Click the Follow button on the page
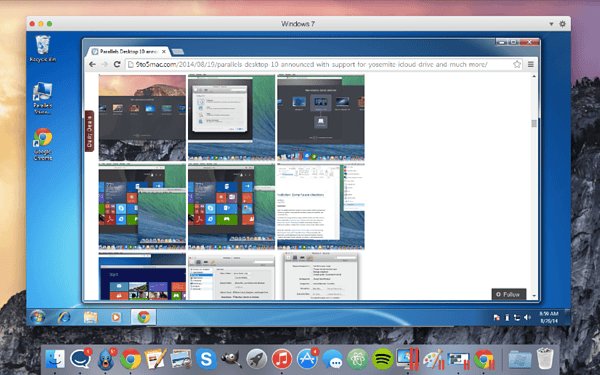600x375 pixels. click(x=509, y=294)
